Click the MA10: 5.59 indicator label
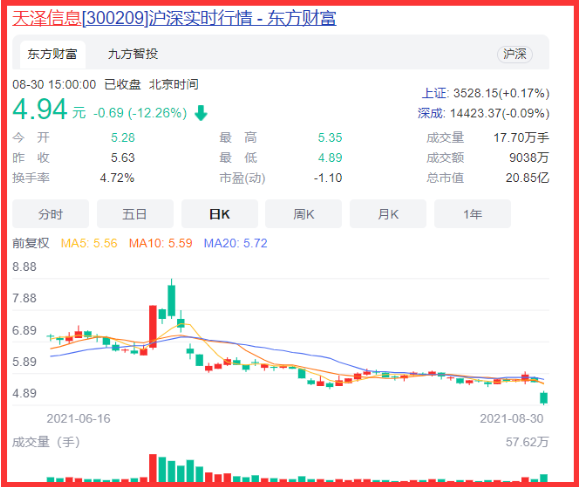Image resolution: width=580 pixels, height=487 pixels. click(161, 243)
